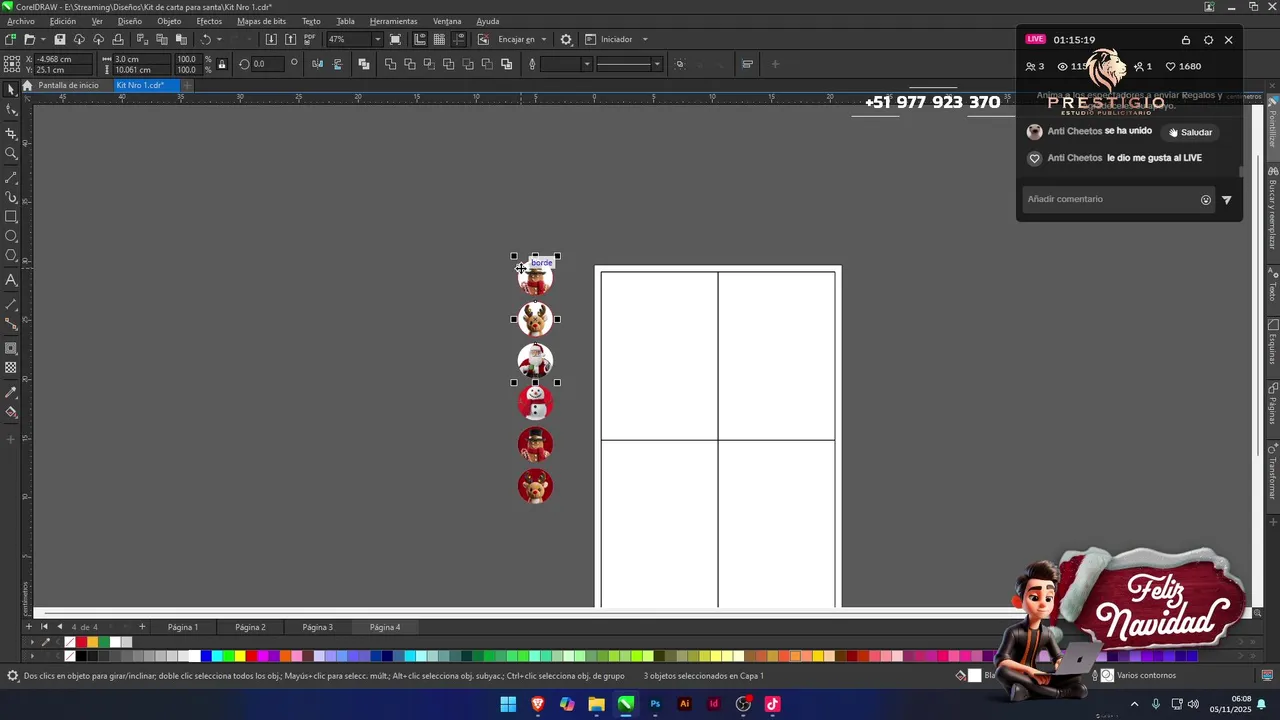Pick the yellow swatch in color palette
This screenshot has width=1280, height=720.
point(240,656)
